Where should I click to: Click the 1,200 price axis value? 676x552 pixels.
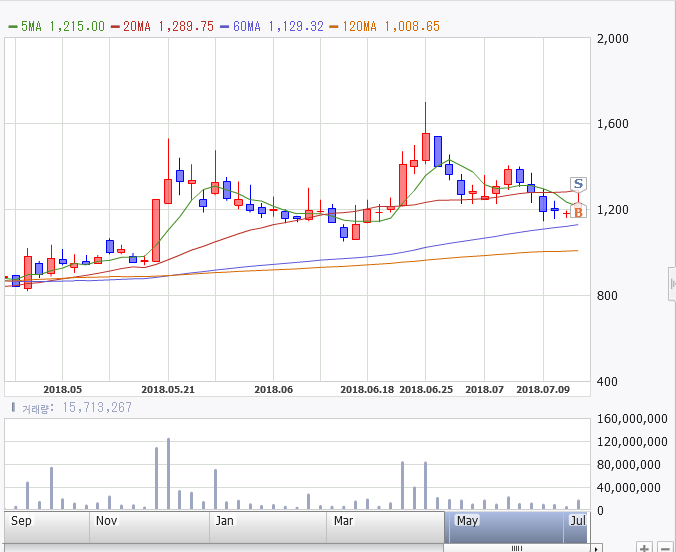pyautogui.click(x=613, y=210)
